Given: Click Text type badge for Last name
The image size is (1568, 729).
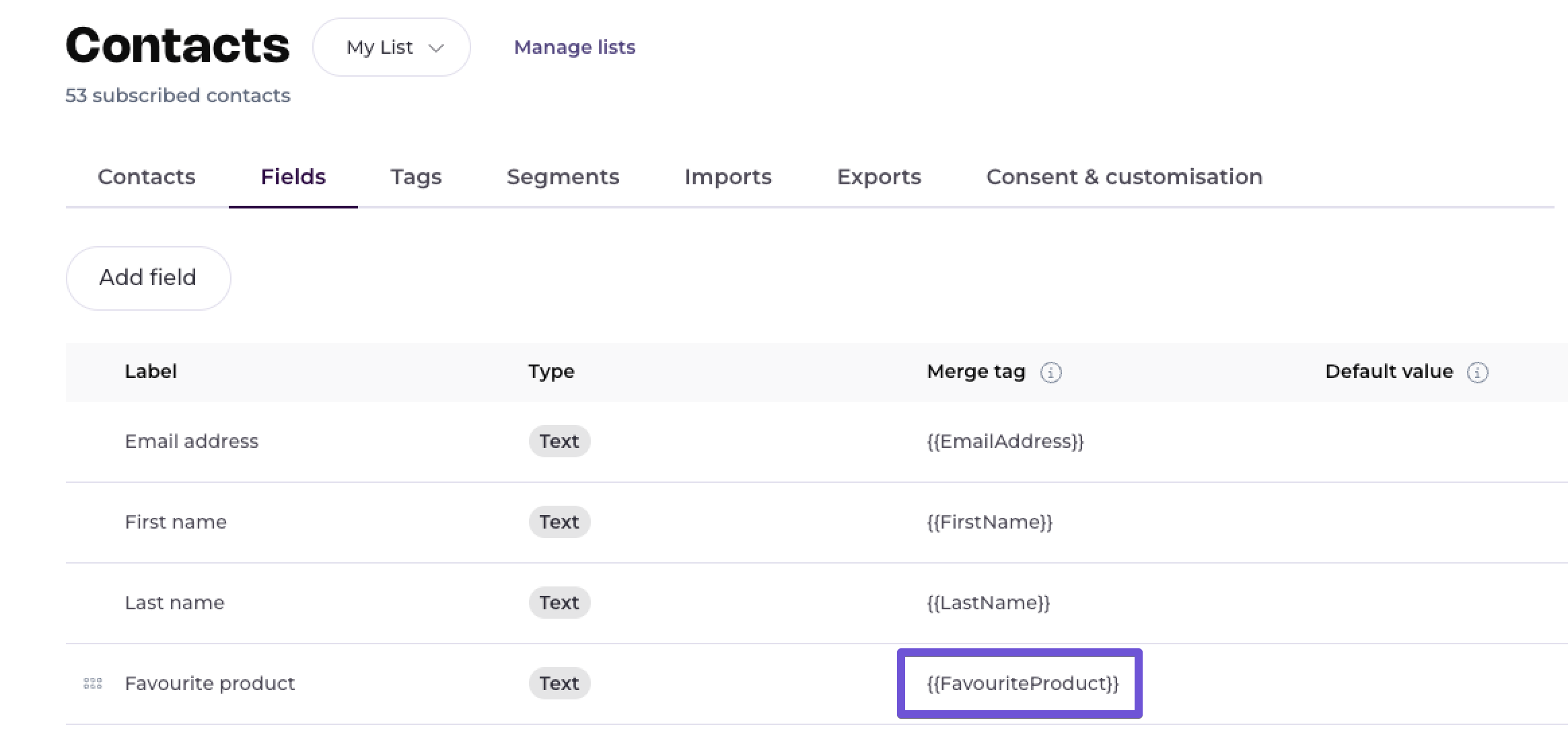Looking at the screenshot, I should (x=559, y=603).
